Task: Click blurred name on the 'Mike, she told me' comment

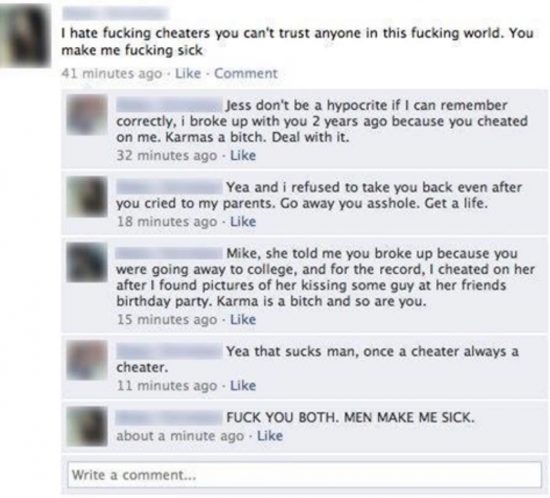Action: coord(169,253)
